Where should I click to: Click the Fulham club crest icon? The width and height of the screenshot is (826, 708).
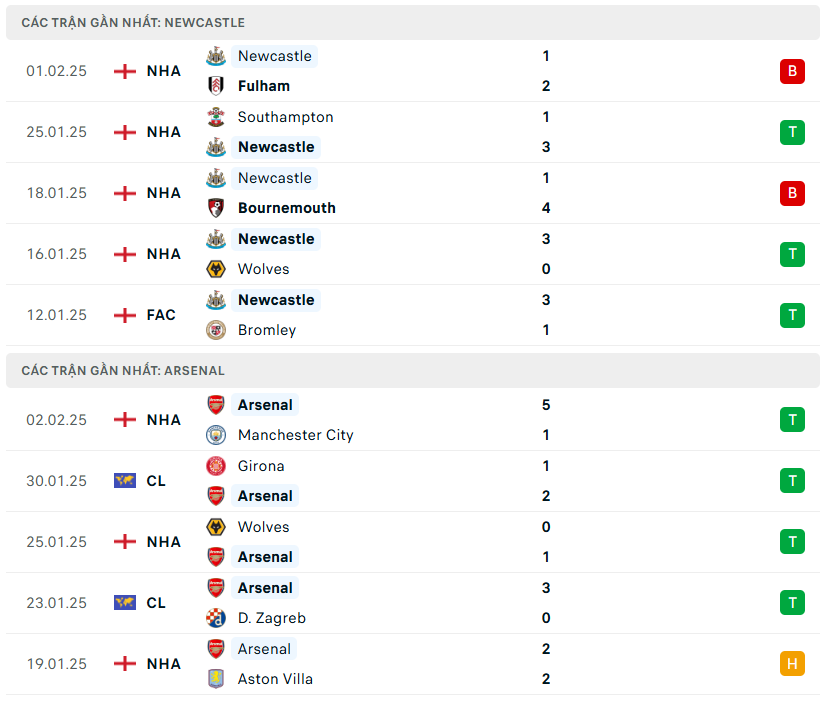[x=216, y=86]
